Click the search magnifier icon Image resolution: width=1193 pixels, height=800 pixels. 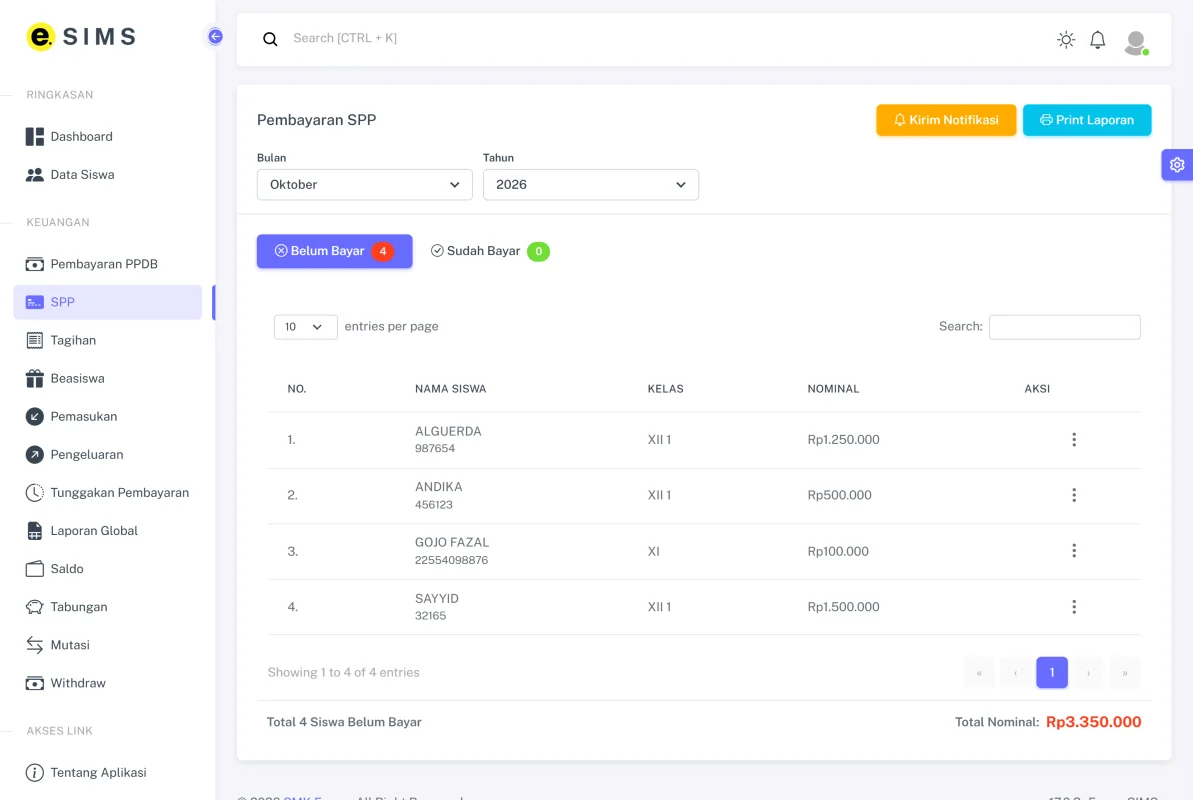click(x=270, y=39)
